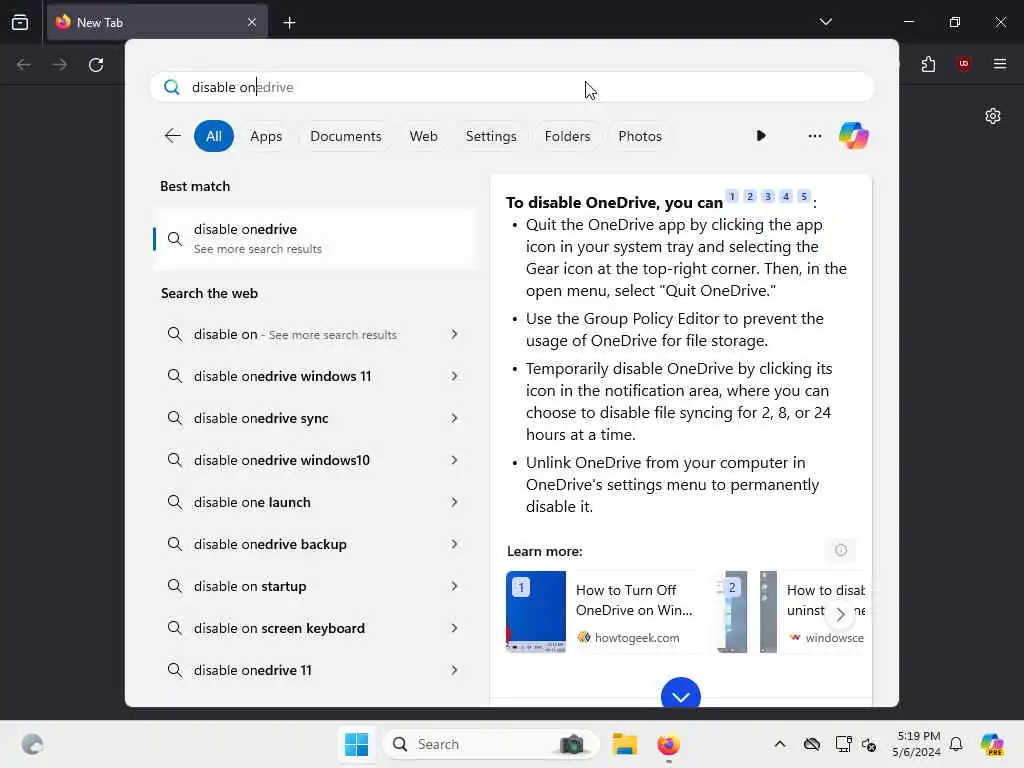Expand chevron for 'disable on' suggestion
Image resolution: width=1024 pixels, height=768 pixels.
455,334
